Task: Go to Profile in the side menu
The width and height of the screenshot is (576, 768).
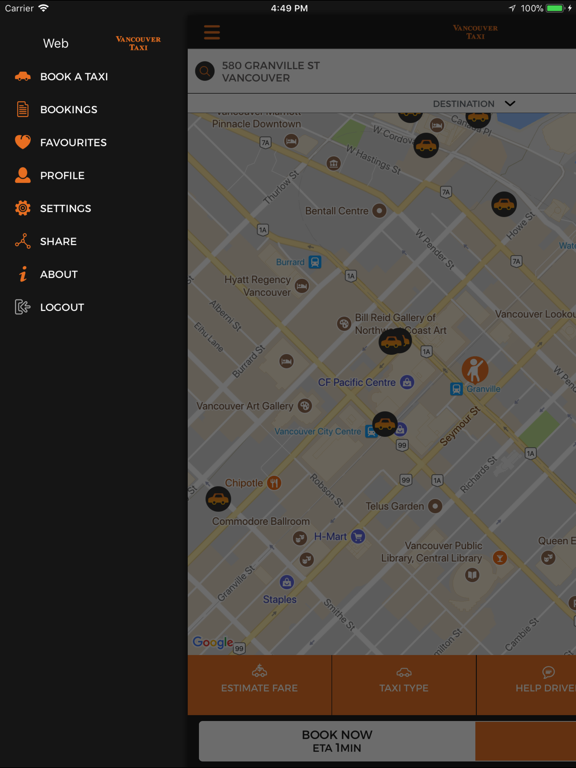Action: [62, 175]
